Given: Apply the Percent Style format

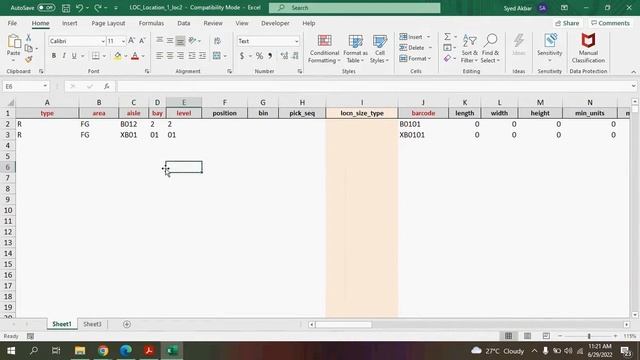Looking at the screenshot, I should pyautogui.click(x=259, y=56).
